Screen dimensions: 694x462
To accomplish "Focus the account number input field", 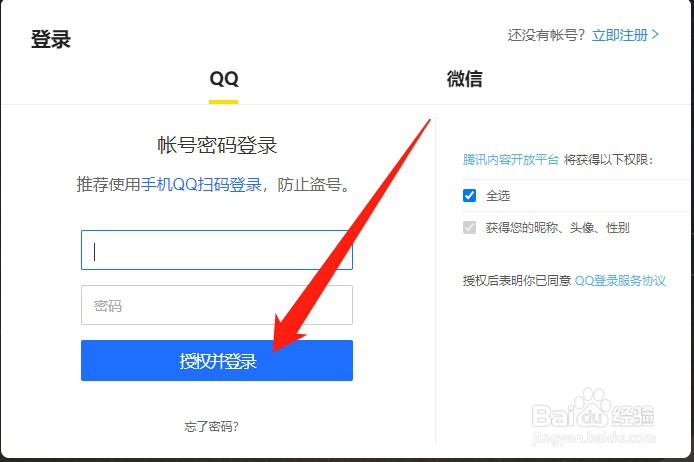I will [x=217, y=250].
